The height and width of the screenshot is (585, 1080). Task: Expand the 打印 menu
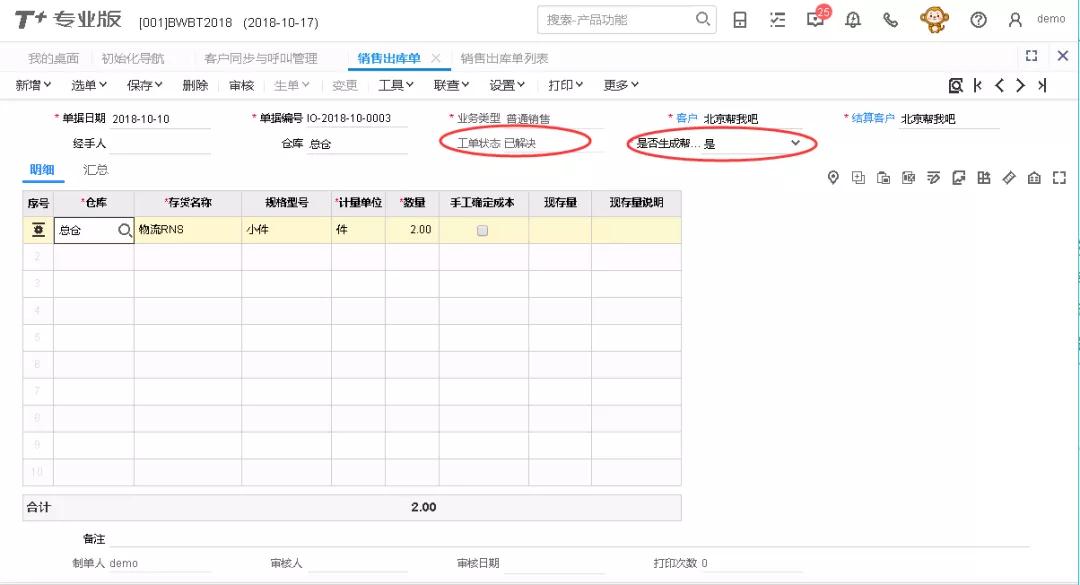(x=565, y=85)
